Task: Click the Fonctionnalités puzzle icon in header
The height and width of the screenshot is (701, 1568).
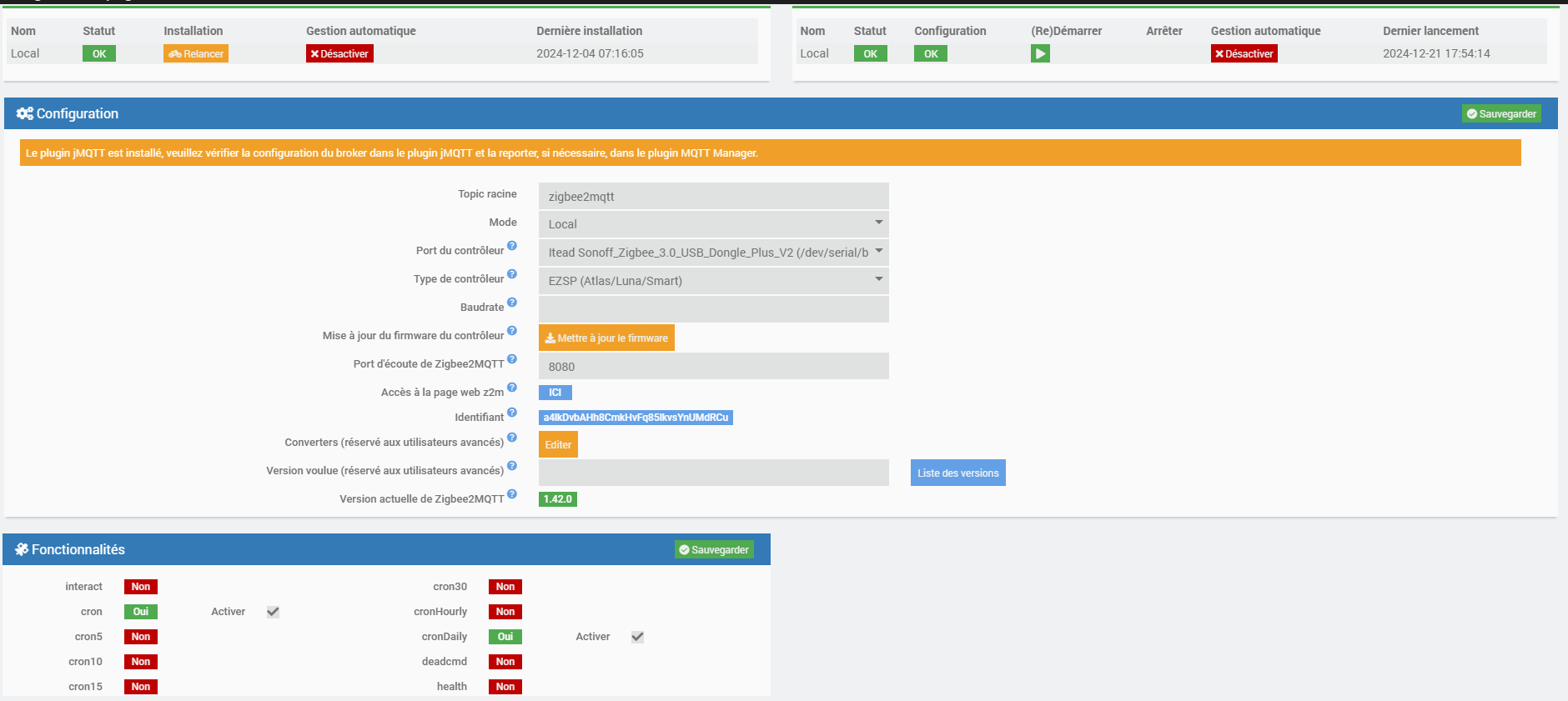Action: click(x=22, y=549)
